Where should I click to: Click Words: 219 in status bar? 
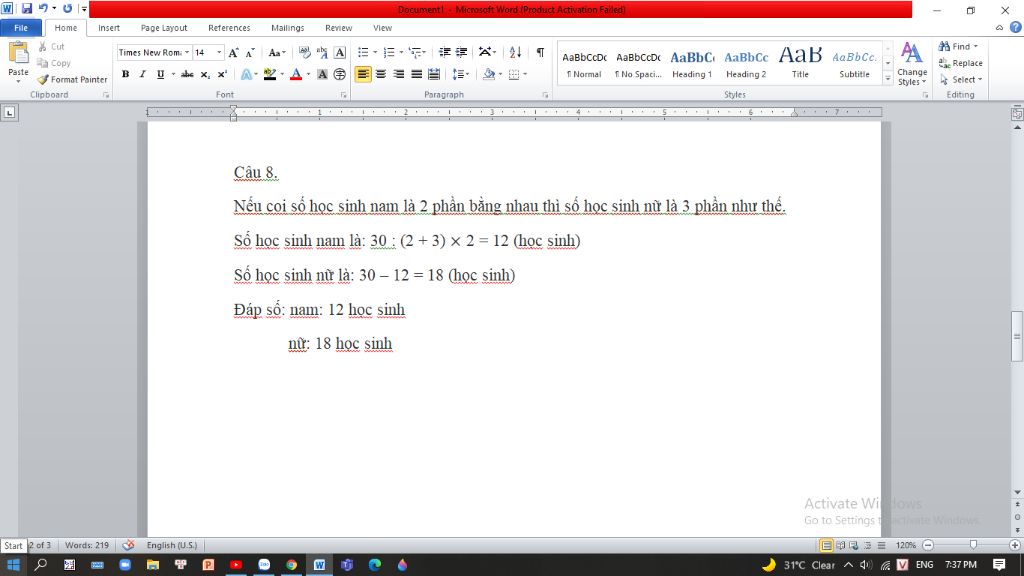point(87,545)
